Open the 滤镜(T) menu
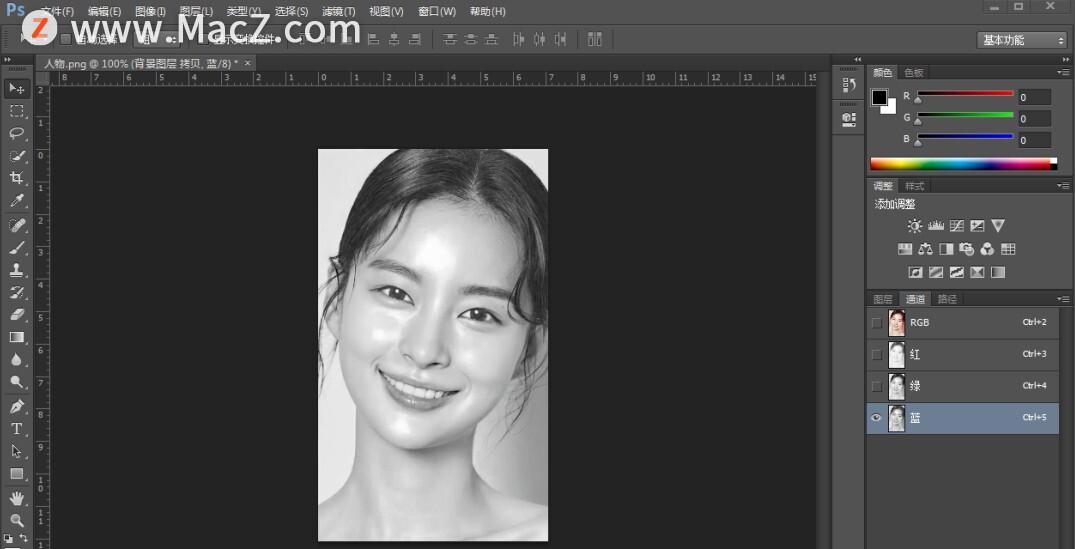1075x549 pixels. [339, 12]
